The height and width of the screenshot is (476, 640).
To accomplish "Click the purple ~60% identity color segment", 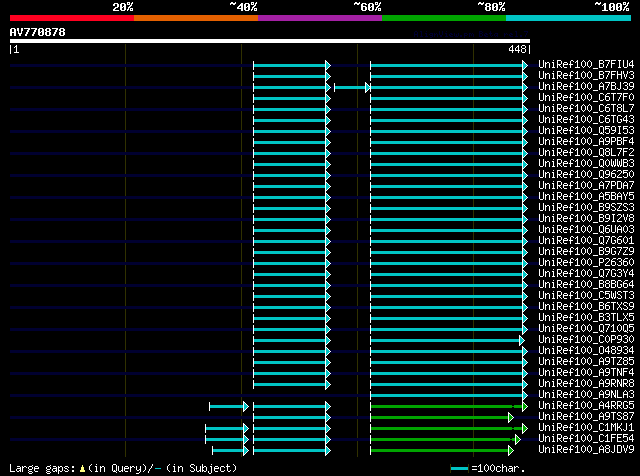I will [320, 18].
